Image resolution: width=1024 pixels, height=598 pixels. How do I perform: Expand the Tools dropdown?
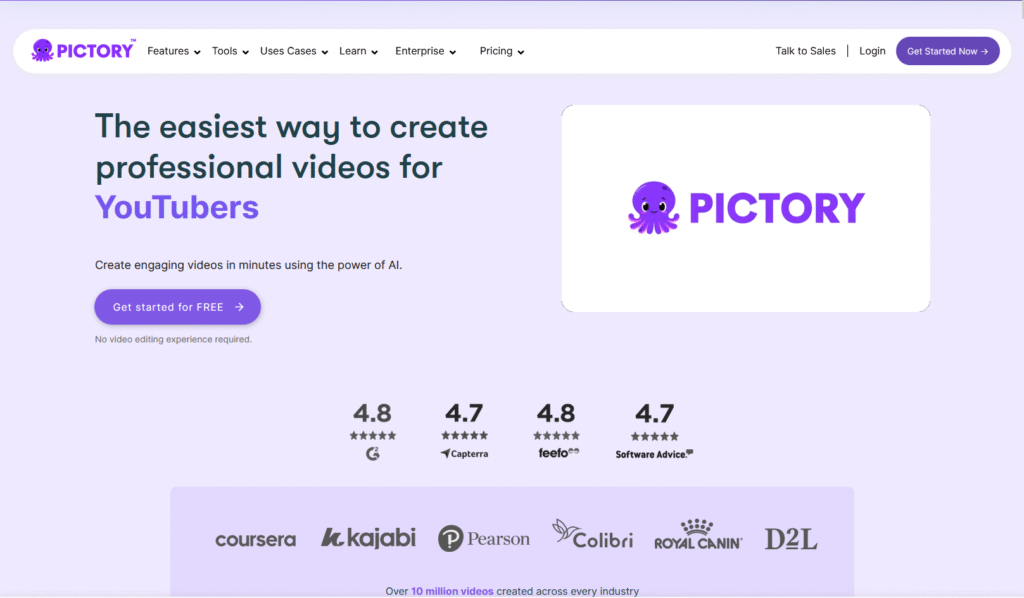229,51
